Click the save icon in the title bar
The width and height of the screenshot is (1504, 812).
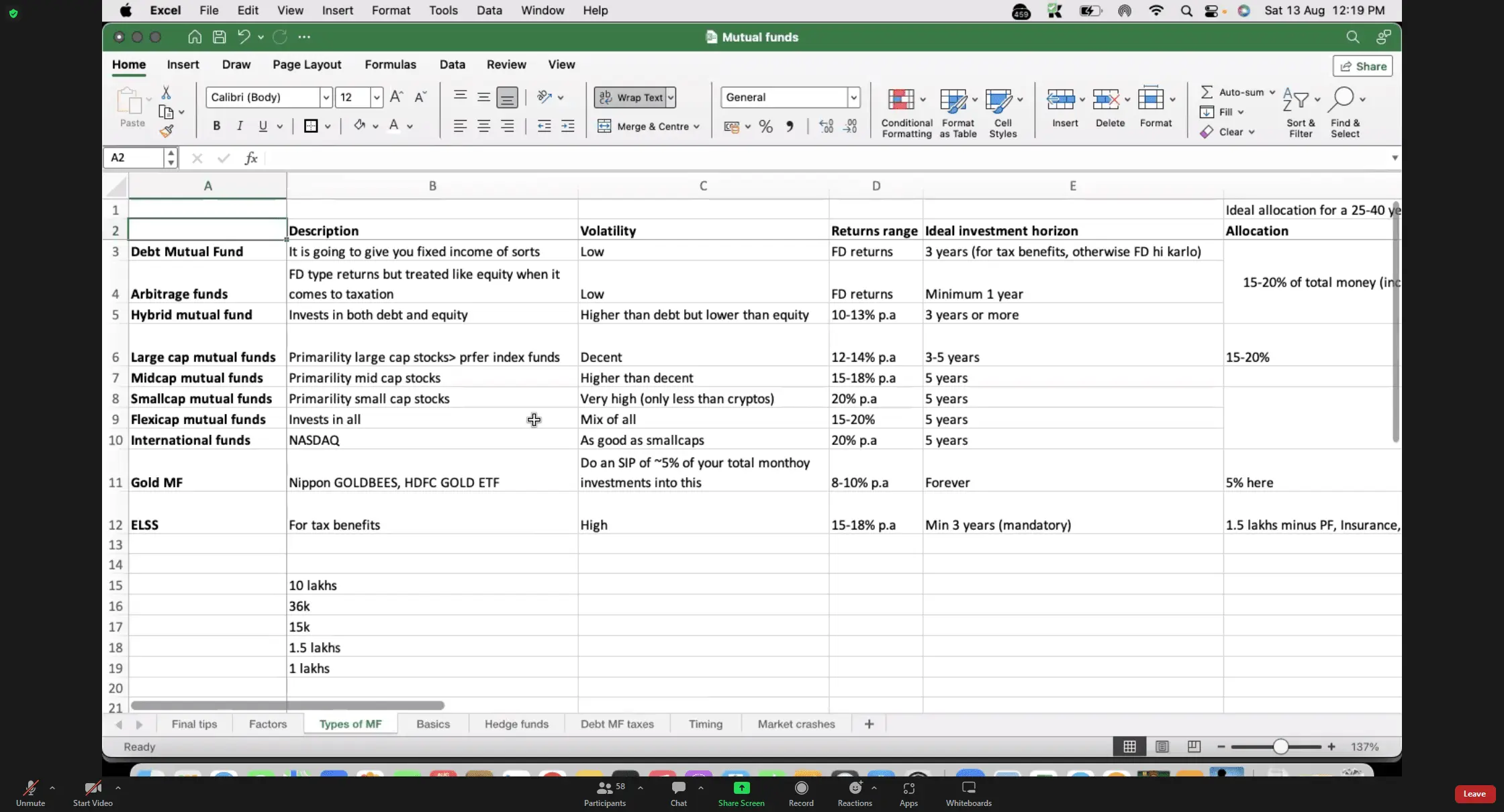tap(219, 37)
